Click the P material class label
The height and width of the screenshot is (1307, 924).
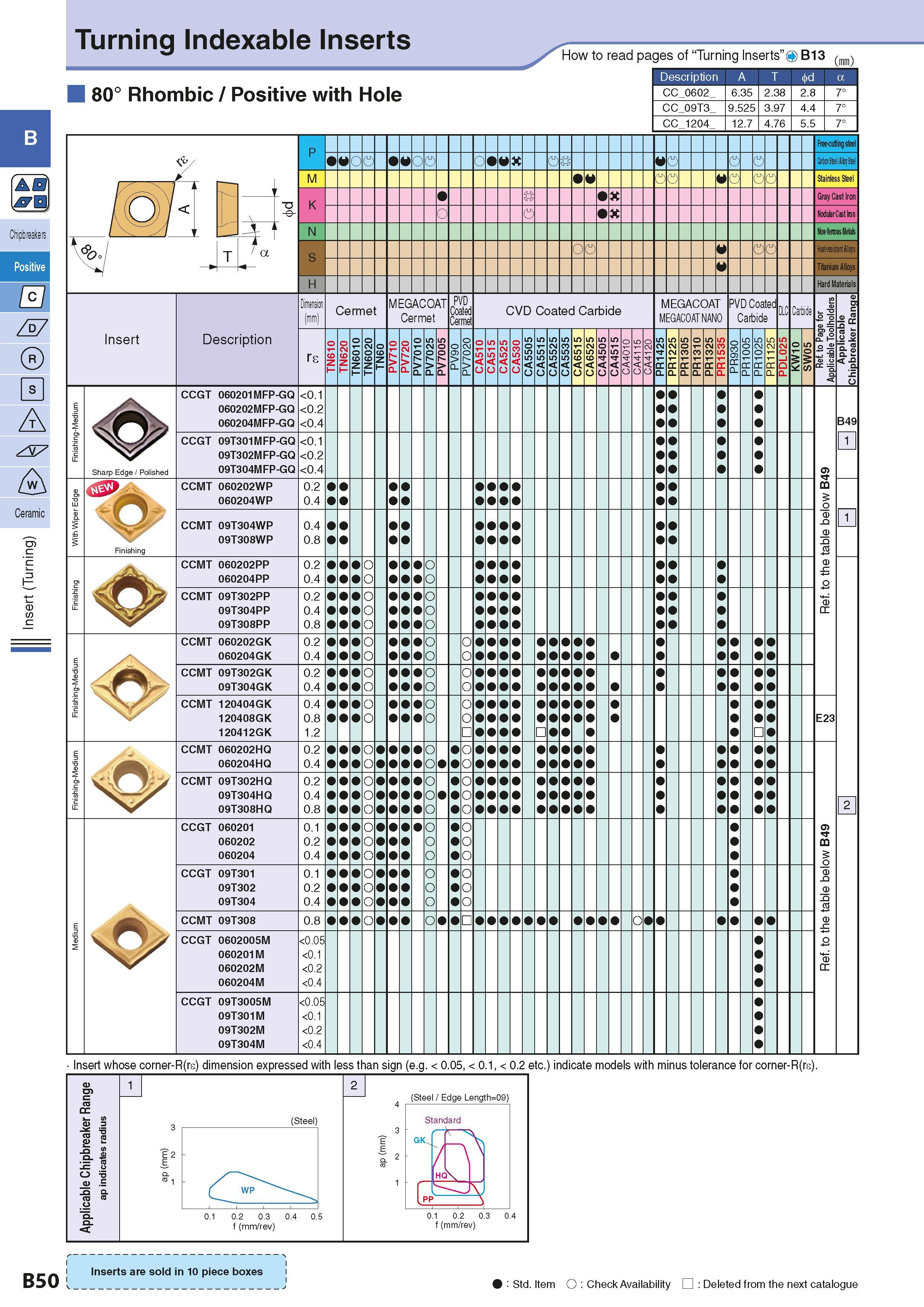[x=312, y=152]
